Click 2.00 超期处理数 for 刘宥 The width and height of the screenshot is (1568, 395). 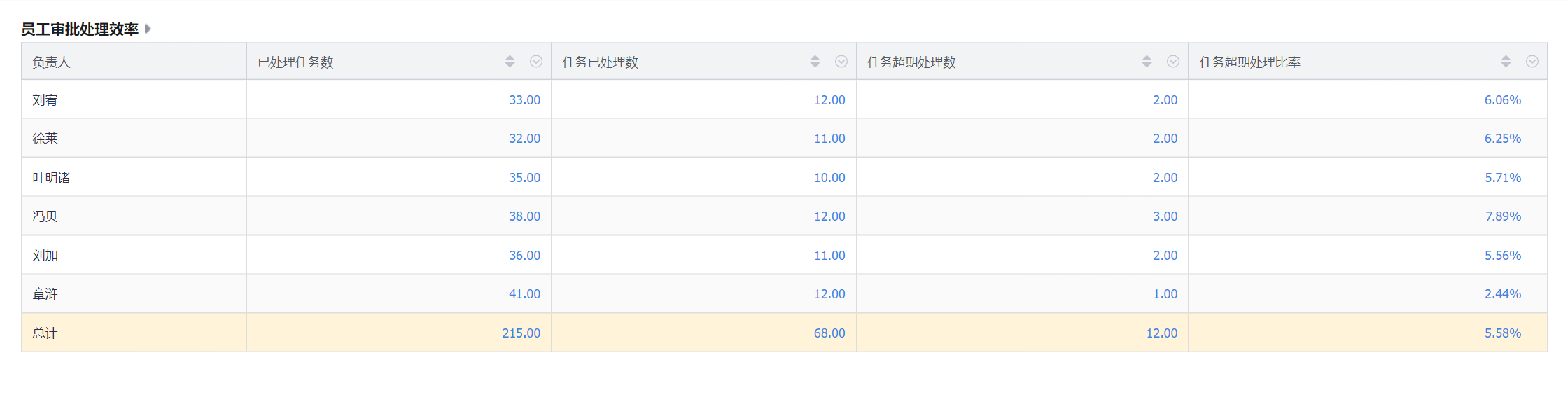coord(1165,100)
